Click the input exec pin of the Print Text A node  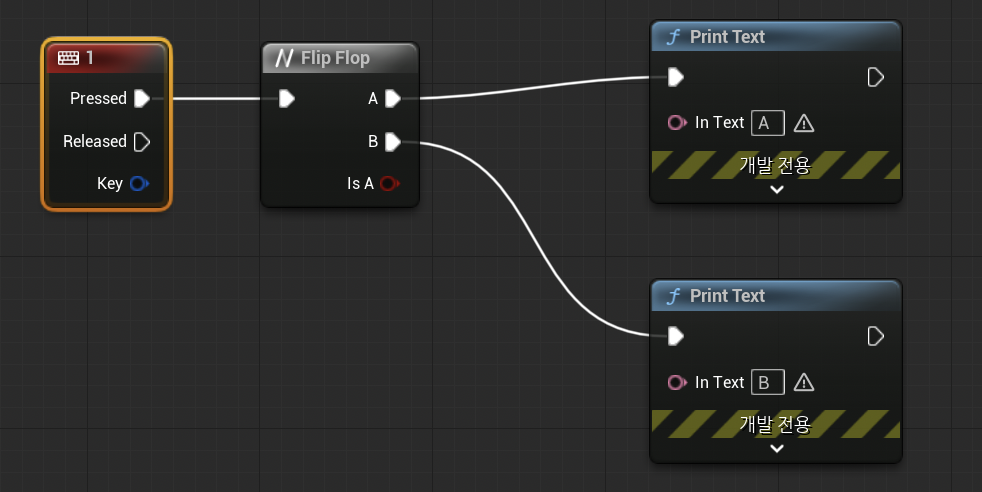[x=675, y=77]
